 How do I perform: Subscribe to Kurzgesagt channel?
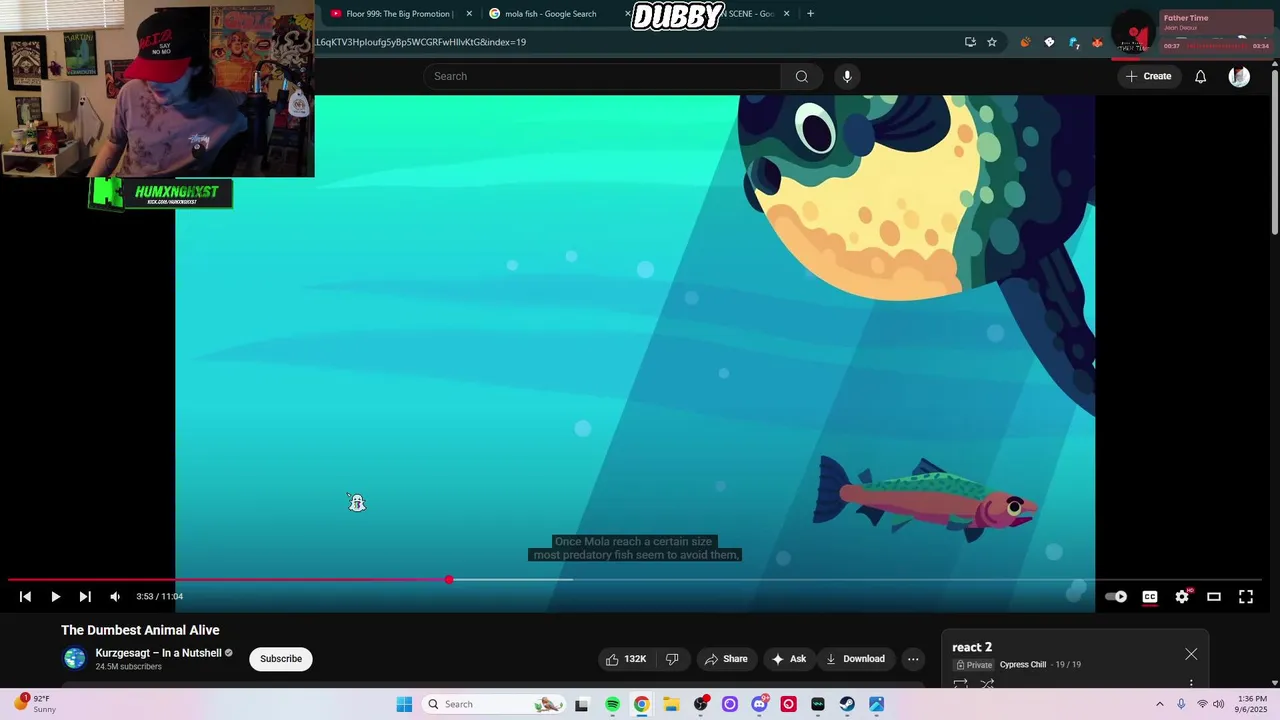[x=281, y=659]
